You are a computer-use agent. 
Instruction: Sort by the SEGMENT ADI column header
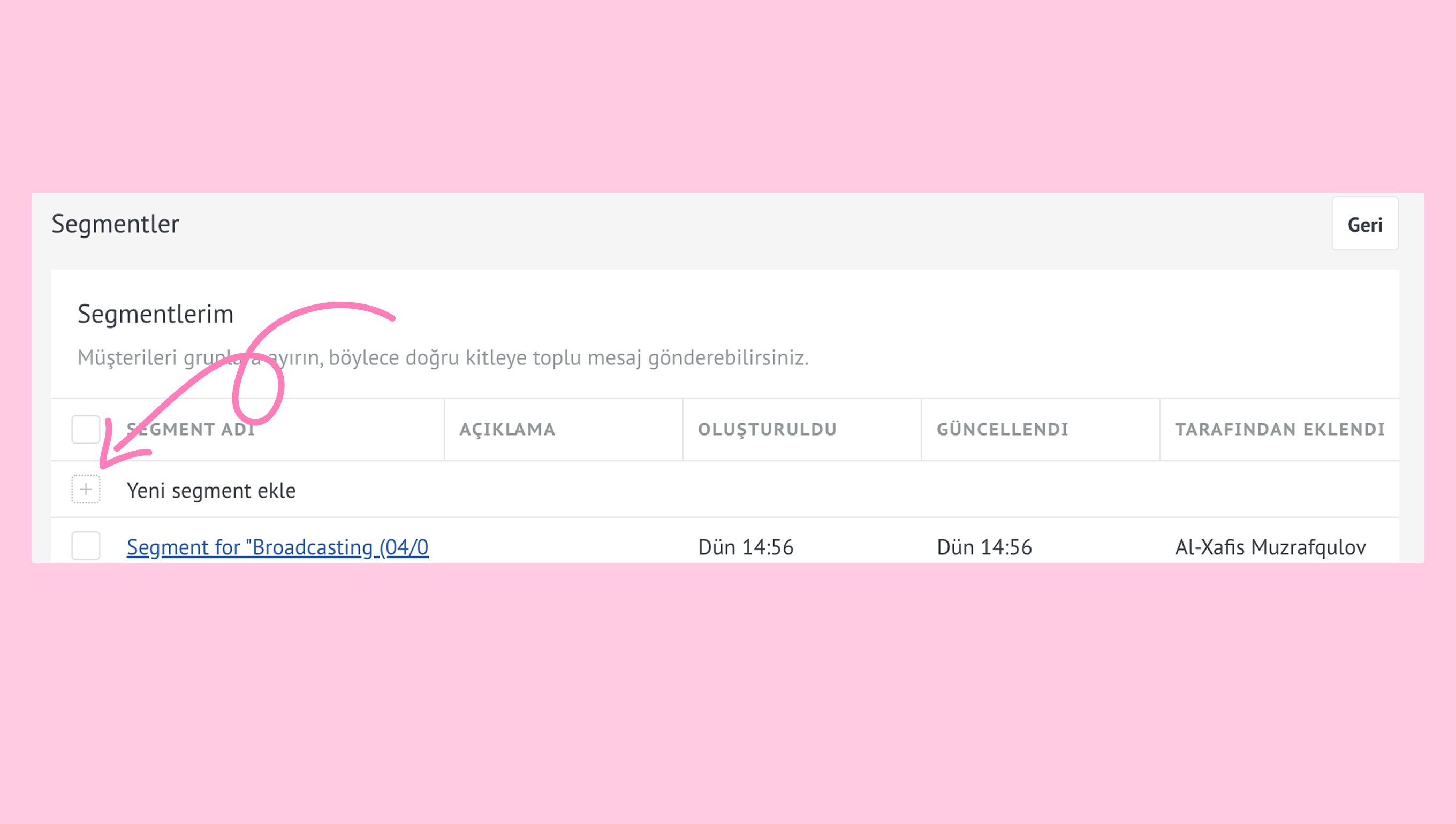[x=191, y=429]
